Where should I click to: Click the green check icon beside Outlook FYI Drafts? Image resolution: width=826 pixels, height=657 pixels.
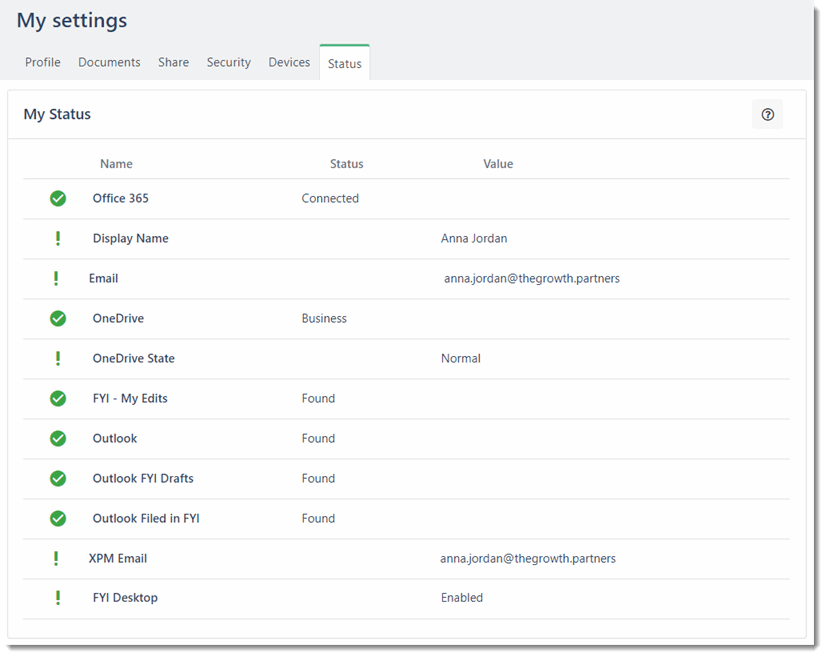point(57,478)
